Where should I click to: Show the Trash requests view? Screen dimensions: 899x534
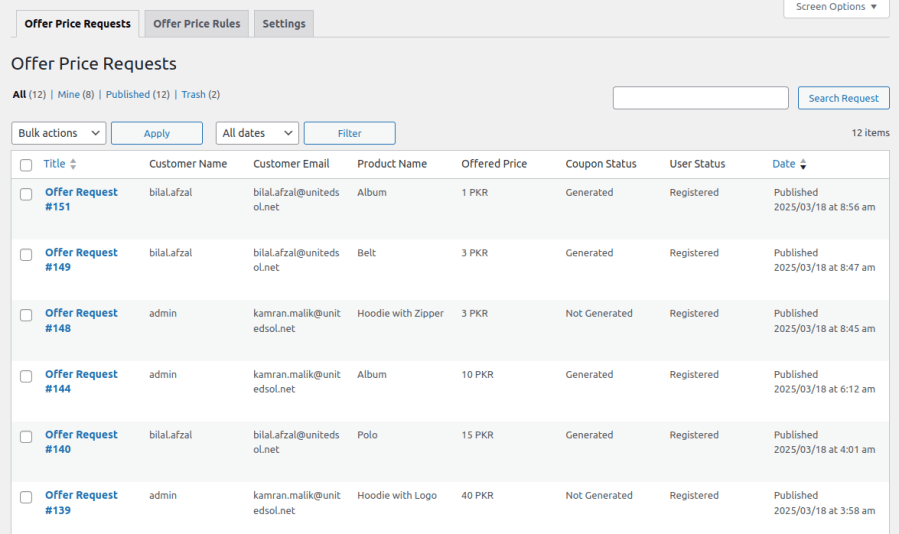point(193,95)
